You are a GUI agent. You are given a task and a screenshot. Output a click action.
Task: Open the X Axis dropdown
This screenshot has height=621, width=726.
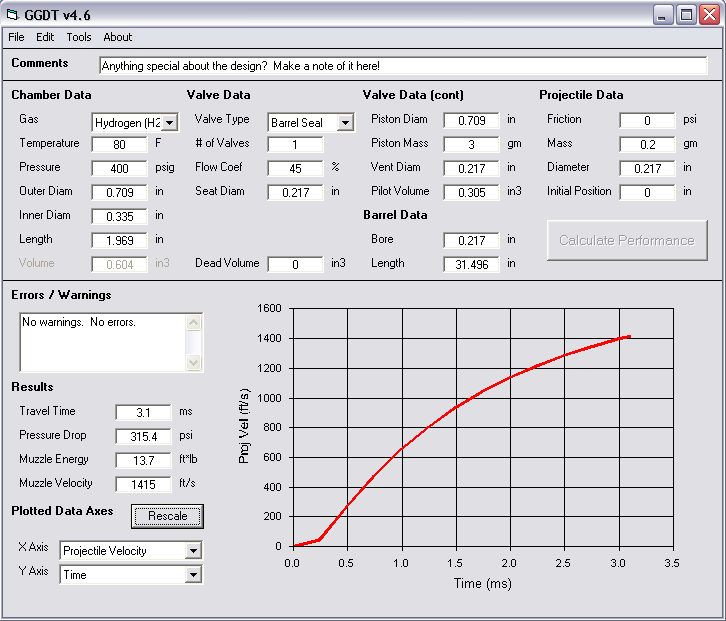193,551
